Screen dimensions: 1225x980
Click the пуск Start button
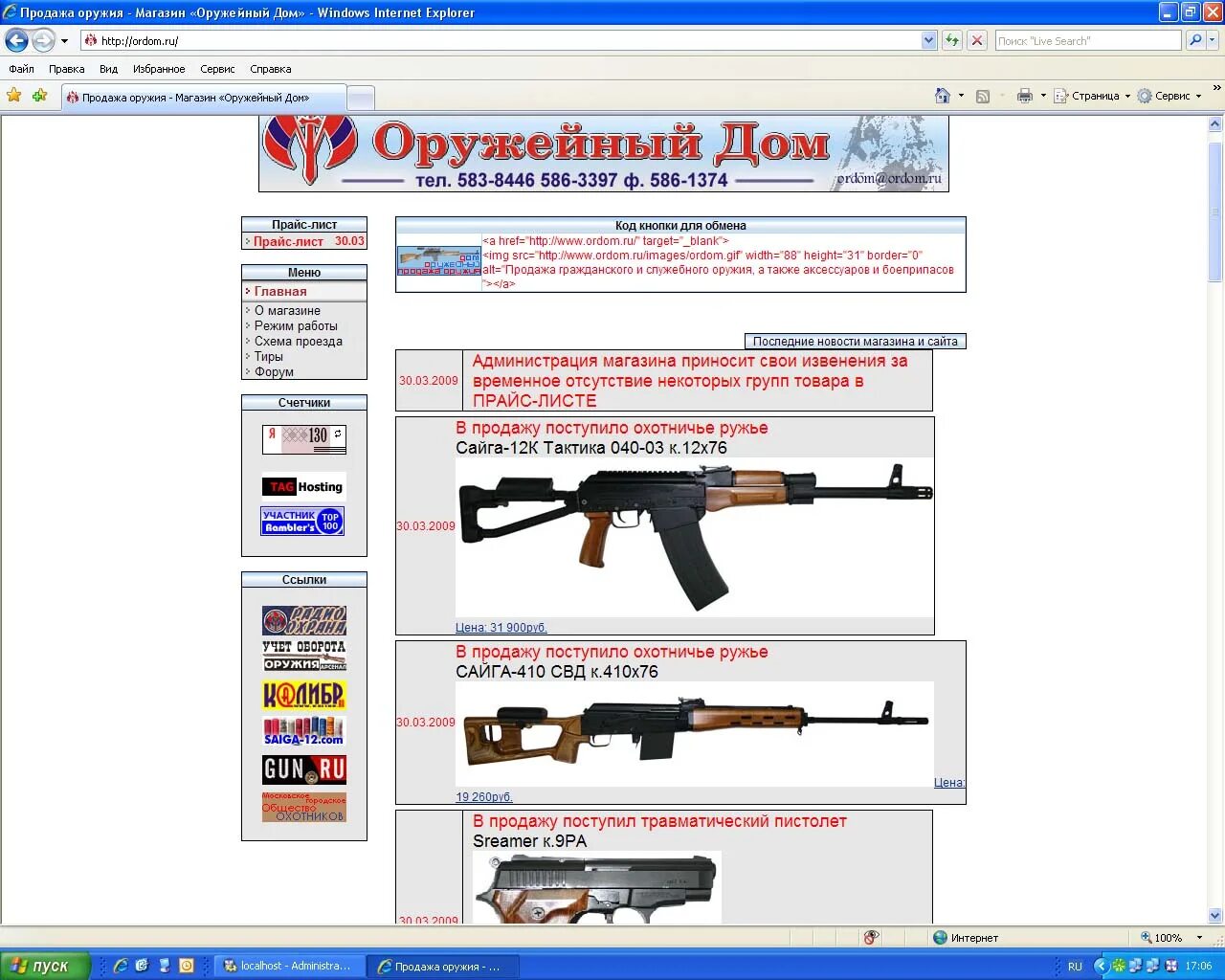click(x=45, y=966)
